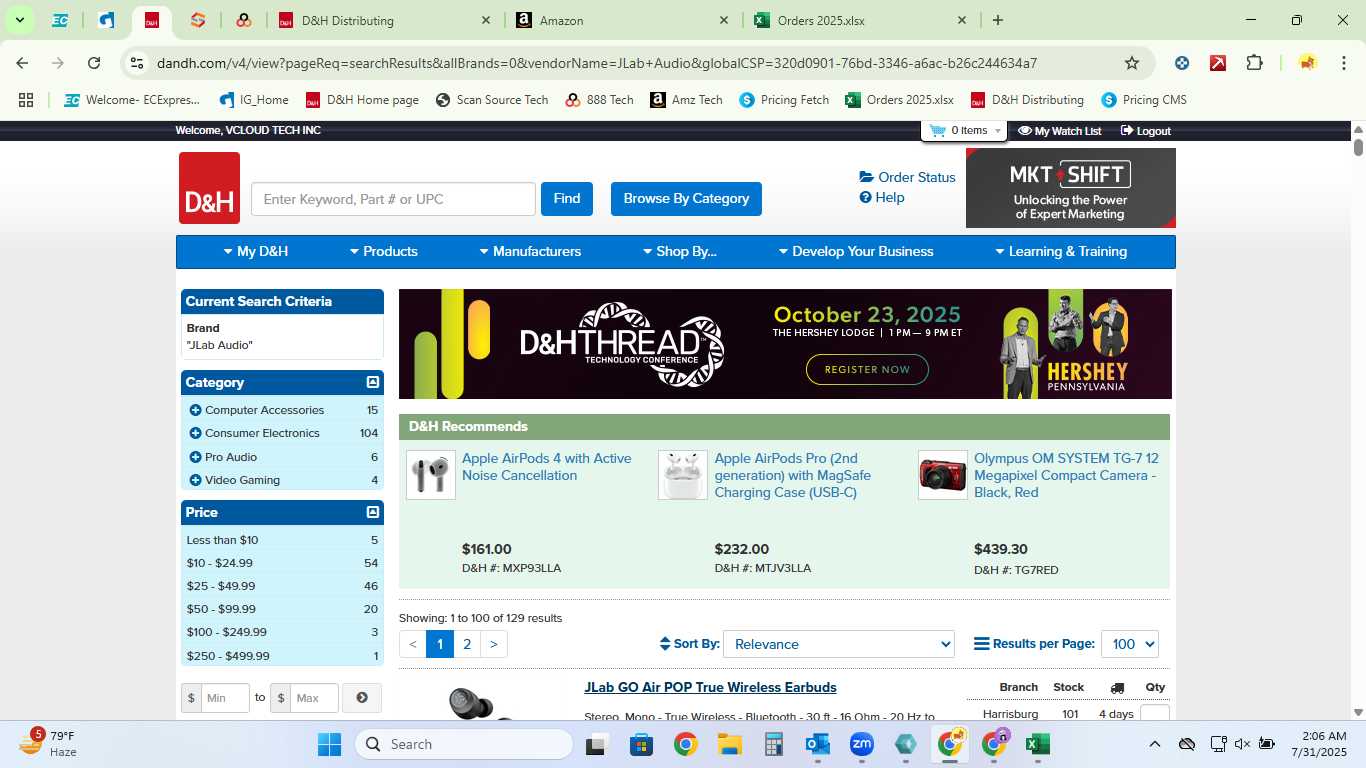Open Apple AirPods 4 with Active Noise Cancellation
1366x768 pixels.
click(x=546, y=467)
